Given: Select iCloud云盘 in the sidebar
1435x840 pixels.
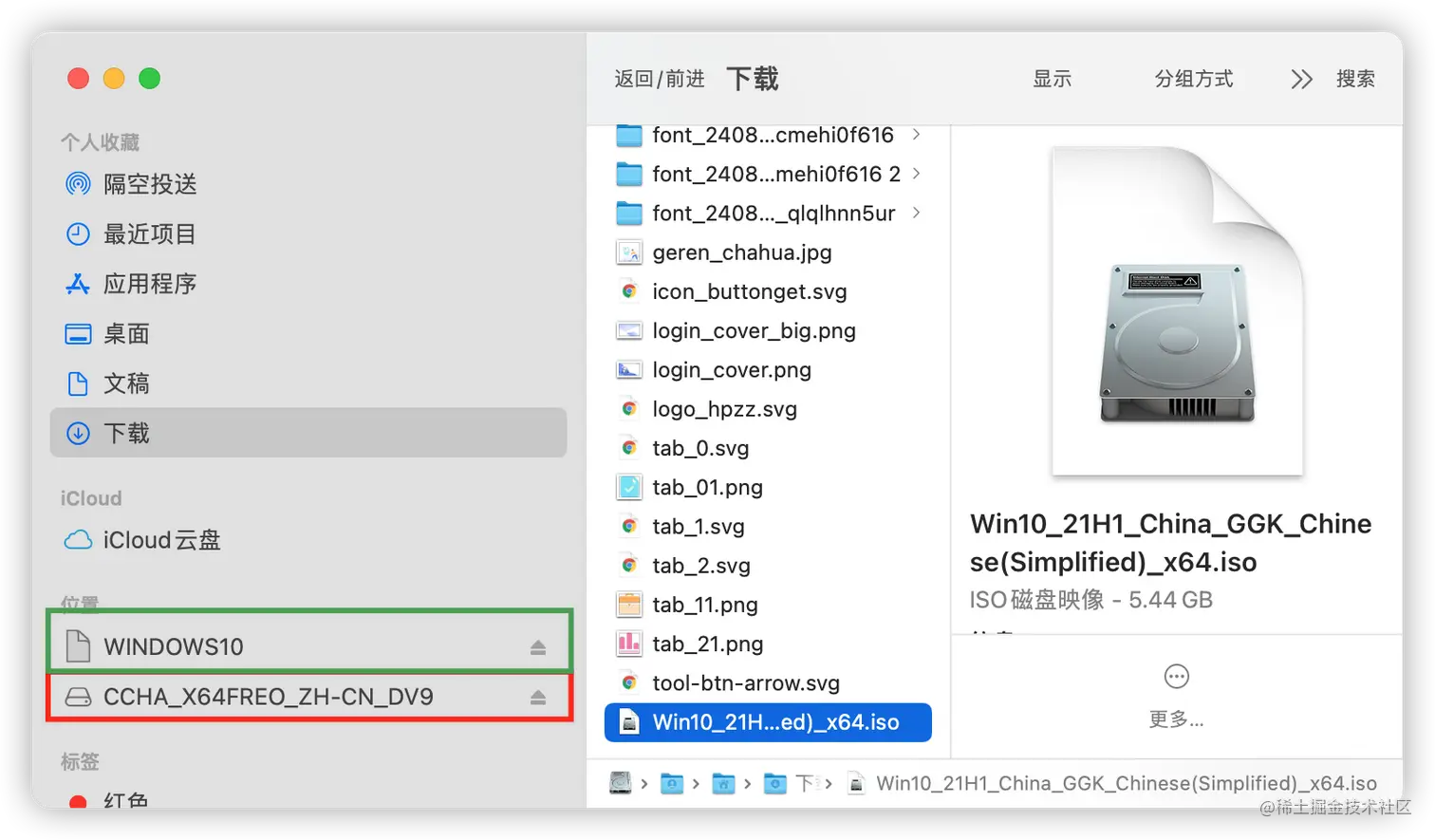Looking at the screenshot, I should pos(308,540).
